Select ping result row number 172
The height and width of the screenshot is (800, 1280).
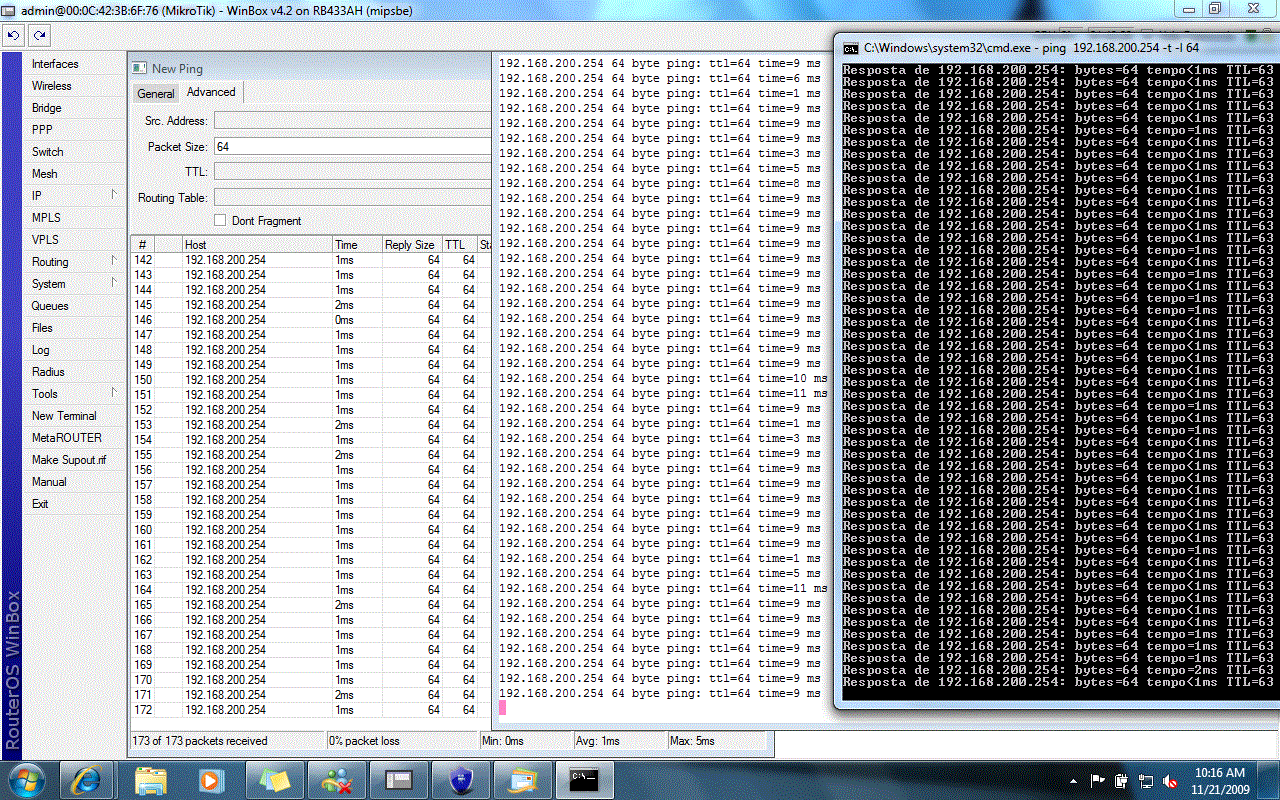click(x=311, y=710)
